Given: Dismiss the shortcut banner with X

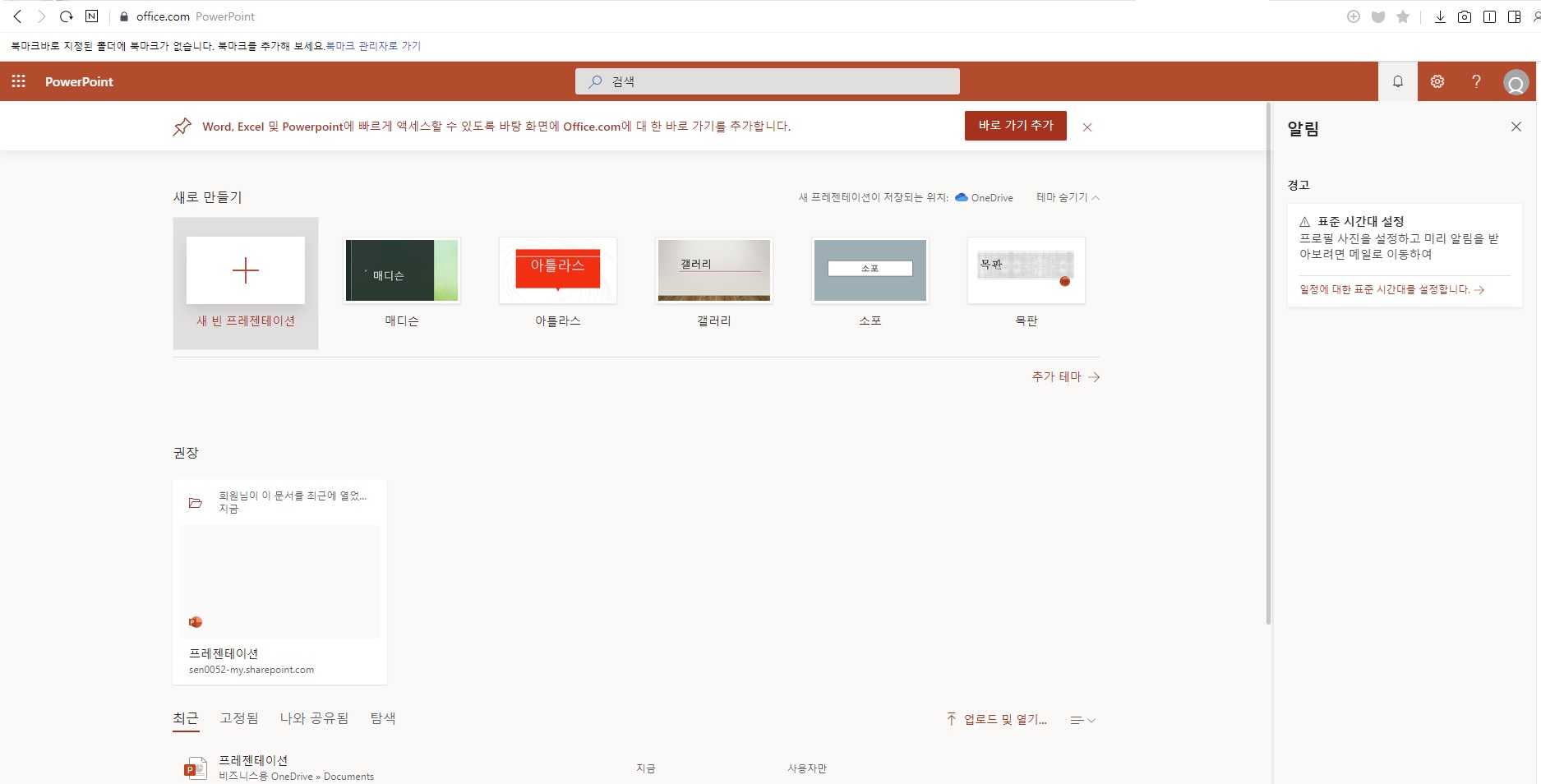Looking at the screenshot, I should tap(1087, 127).
